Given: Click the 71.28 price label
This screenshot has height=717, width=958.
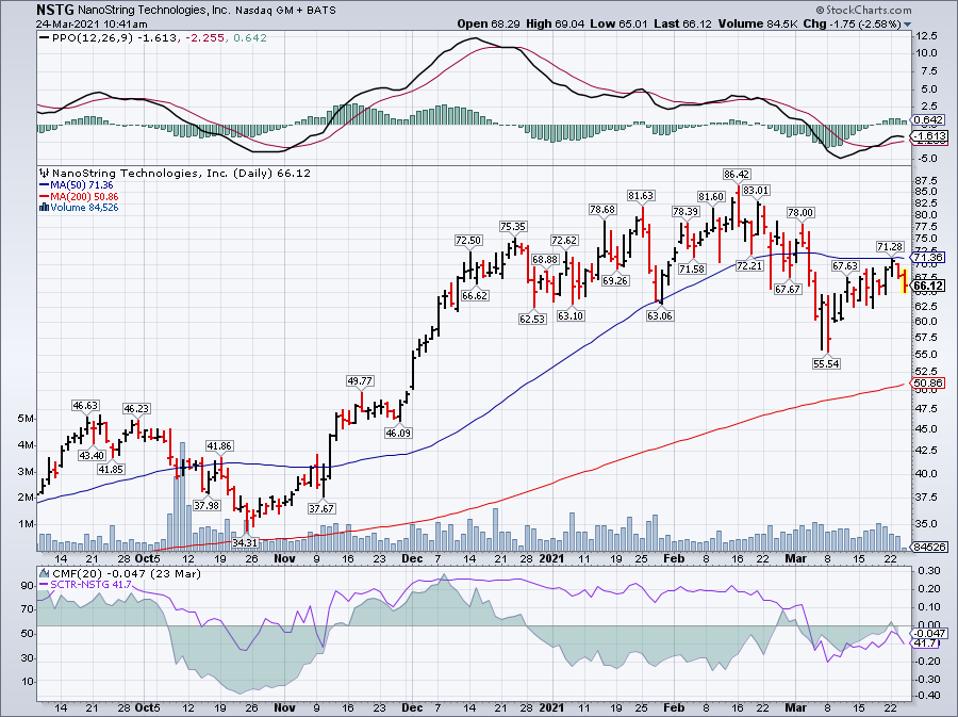Looking at the screenshot, I should pyautogui.click(x=890, y=247).
